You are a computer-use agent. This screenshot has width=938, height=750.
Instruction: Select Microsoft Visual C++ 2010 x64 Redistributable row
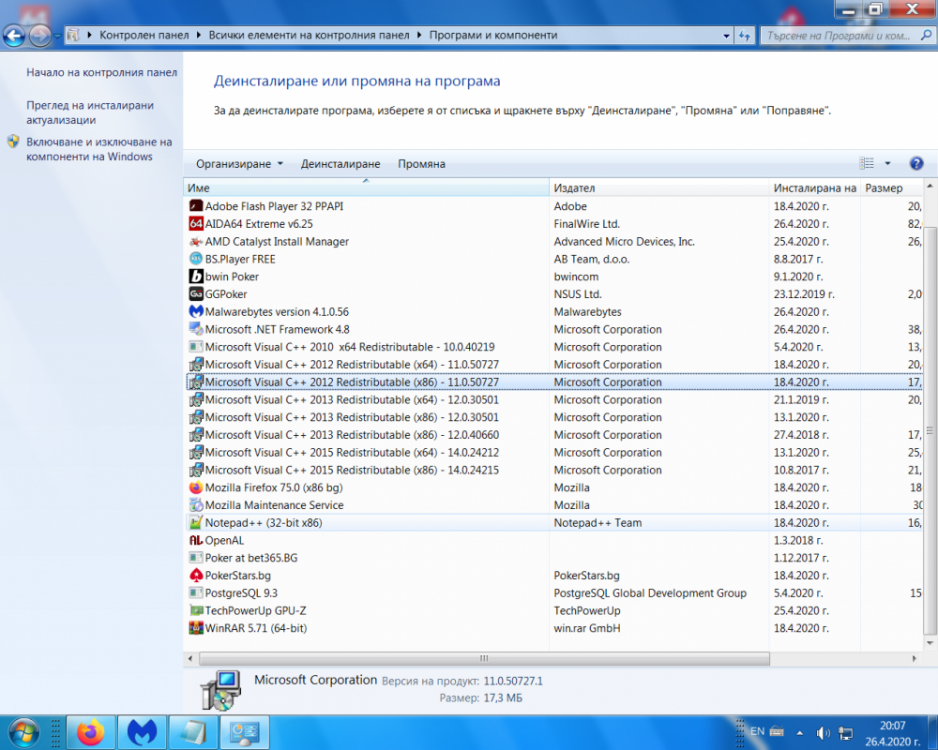click(x=554, y=347)
